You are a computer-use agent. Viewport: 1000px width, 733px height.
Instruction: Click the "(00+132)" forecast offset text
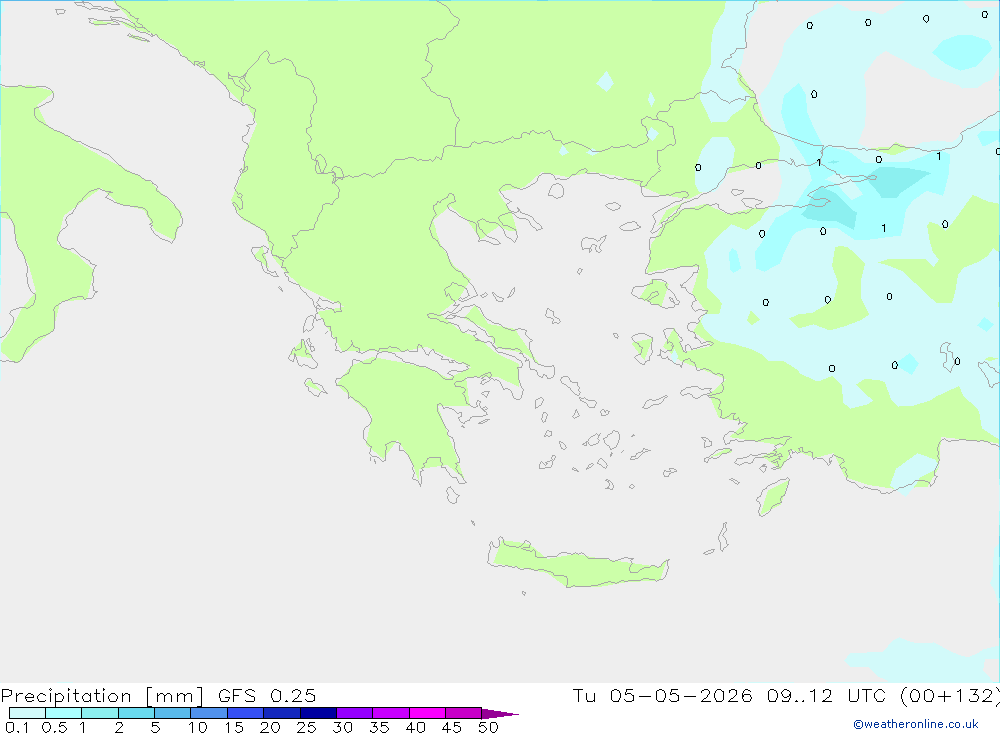(x=950, y=695)
